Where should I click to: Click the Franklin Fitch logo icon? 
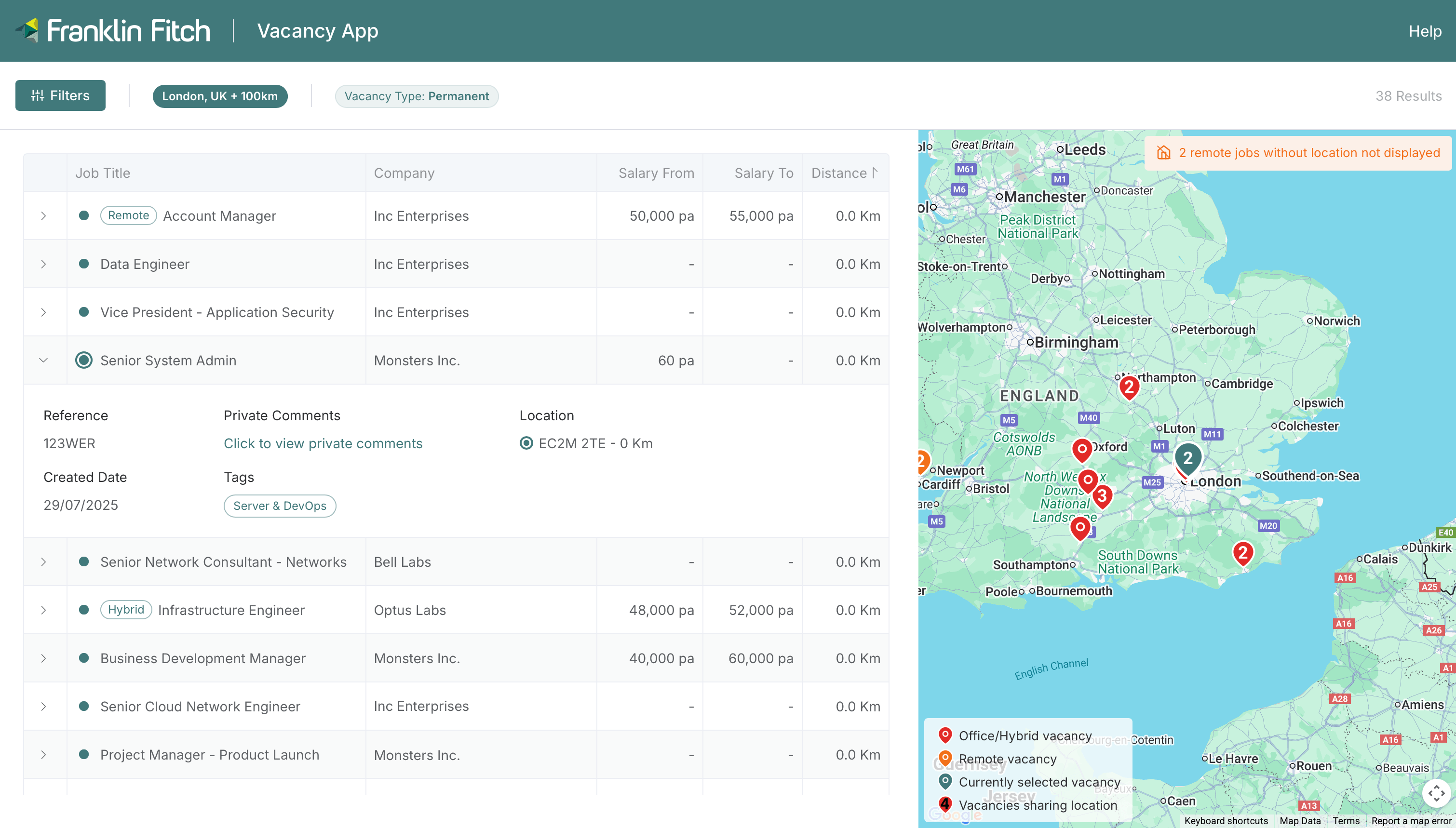pos(28,30)
